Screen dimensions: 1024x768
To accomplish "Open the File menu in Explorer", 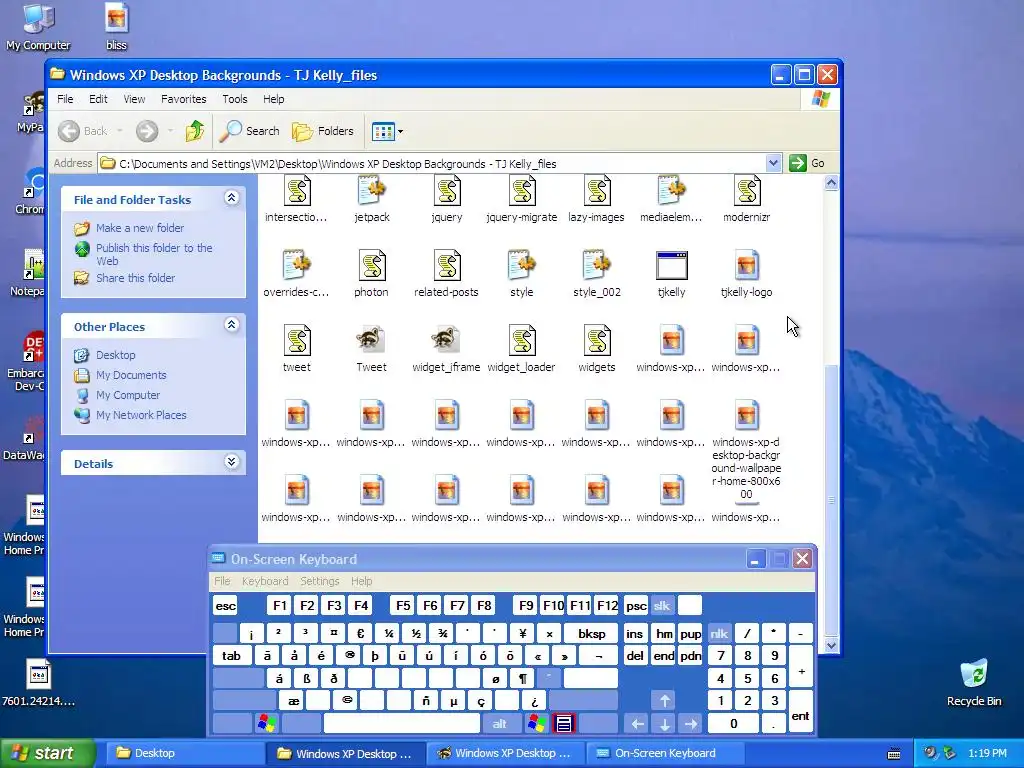I will (x=65, y=99).
